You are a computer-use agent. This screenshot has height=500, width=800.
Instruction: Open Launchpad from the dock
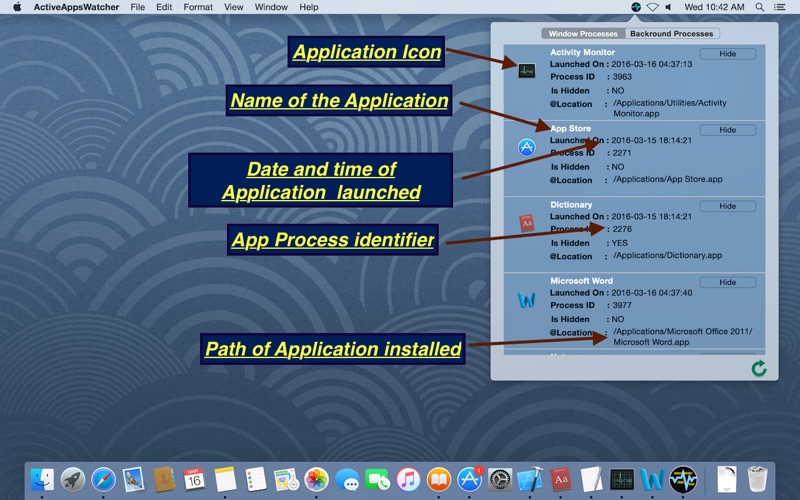tap(72, 480)
